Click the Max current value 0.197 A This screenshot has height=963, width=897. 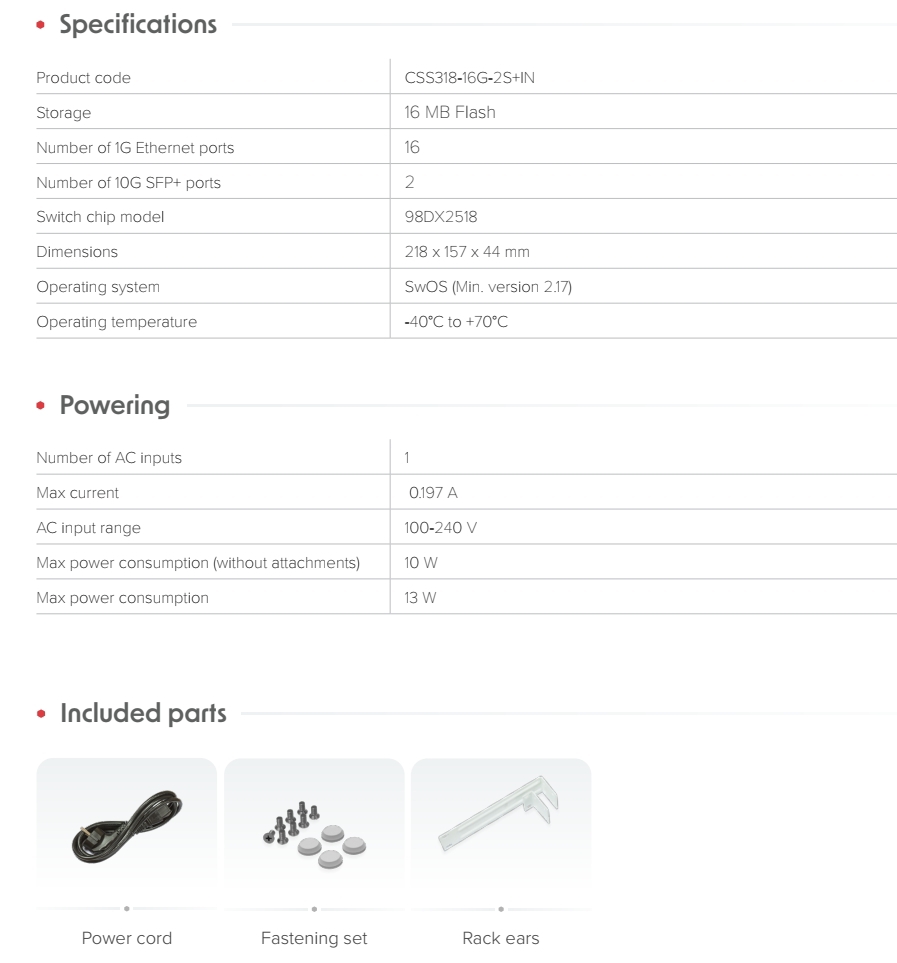point(433,493)
